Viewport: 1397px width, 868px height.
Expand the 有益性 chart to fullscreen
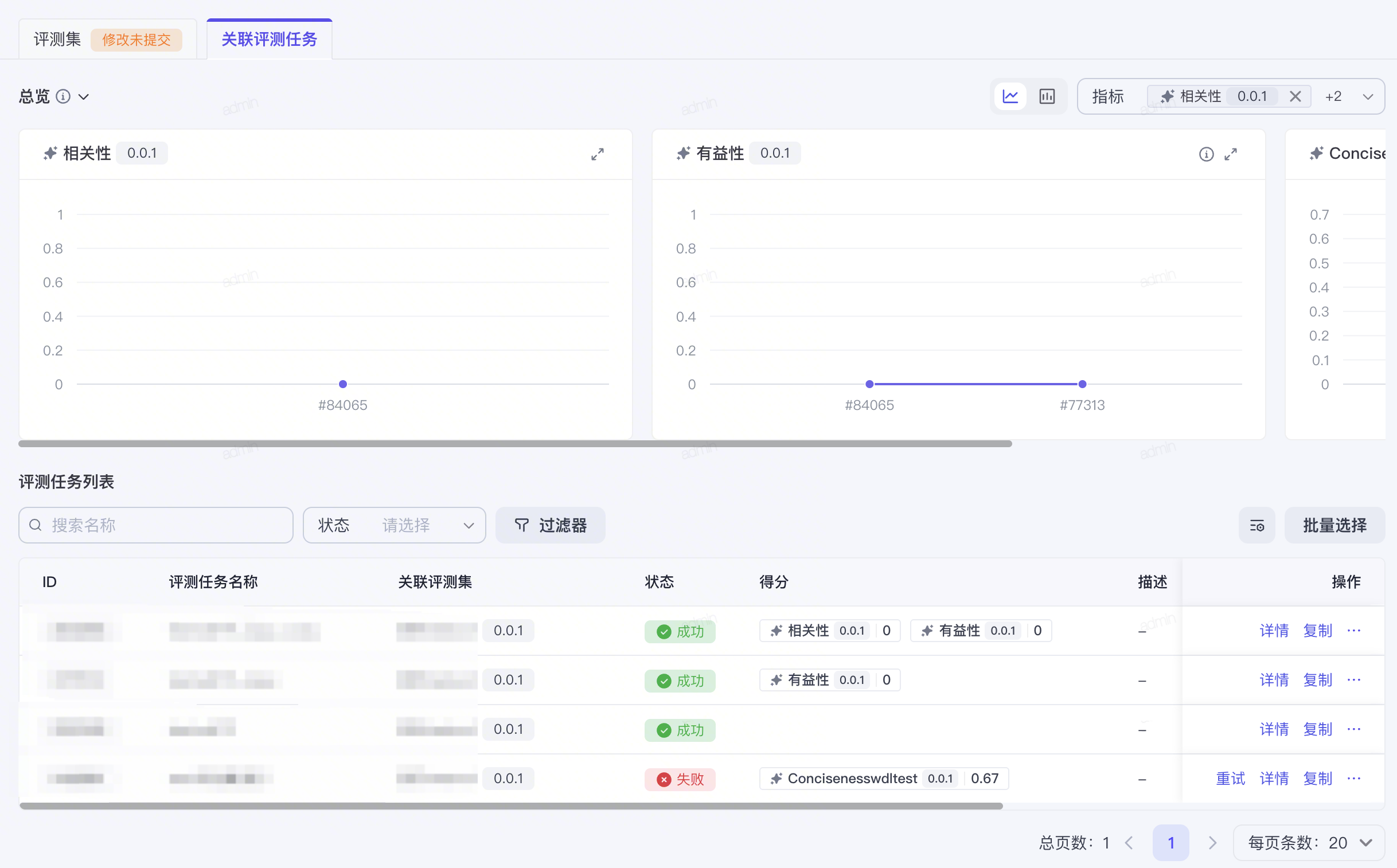[1231, 154]
